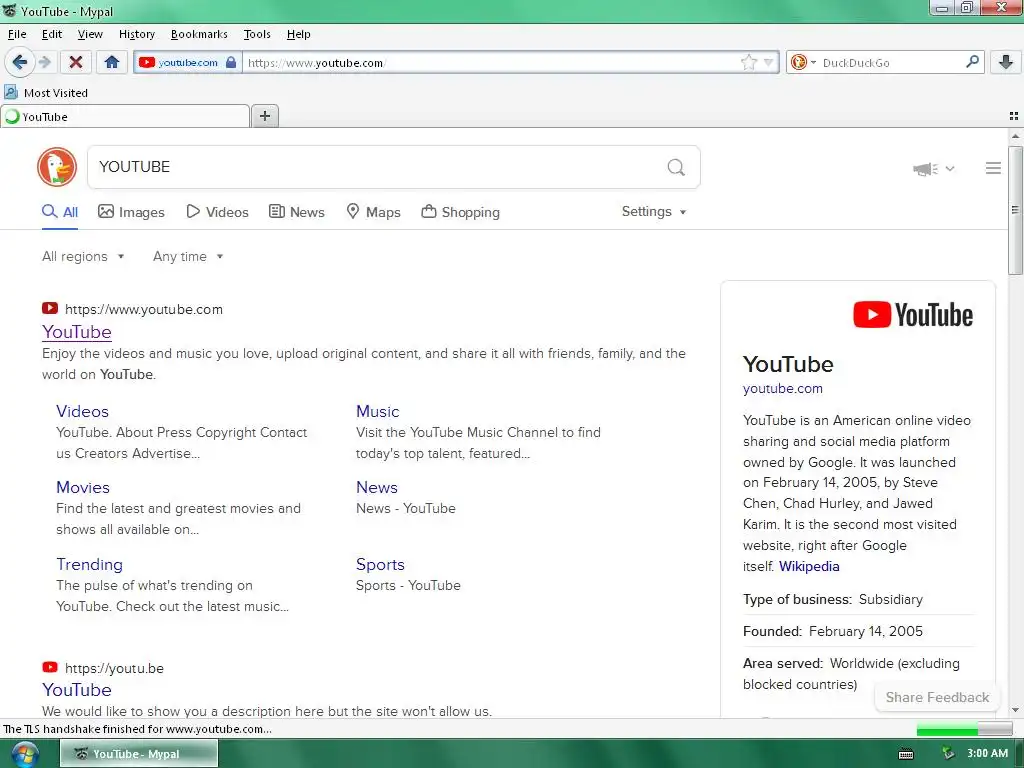
Task: Bookmark this page with the star
Action: click(x=748, y=63)
